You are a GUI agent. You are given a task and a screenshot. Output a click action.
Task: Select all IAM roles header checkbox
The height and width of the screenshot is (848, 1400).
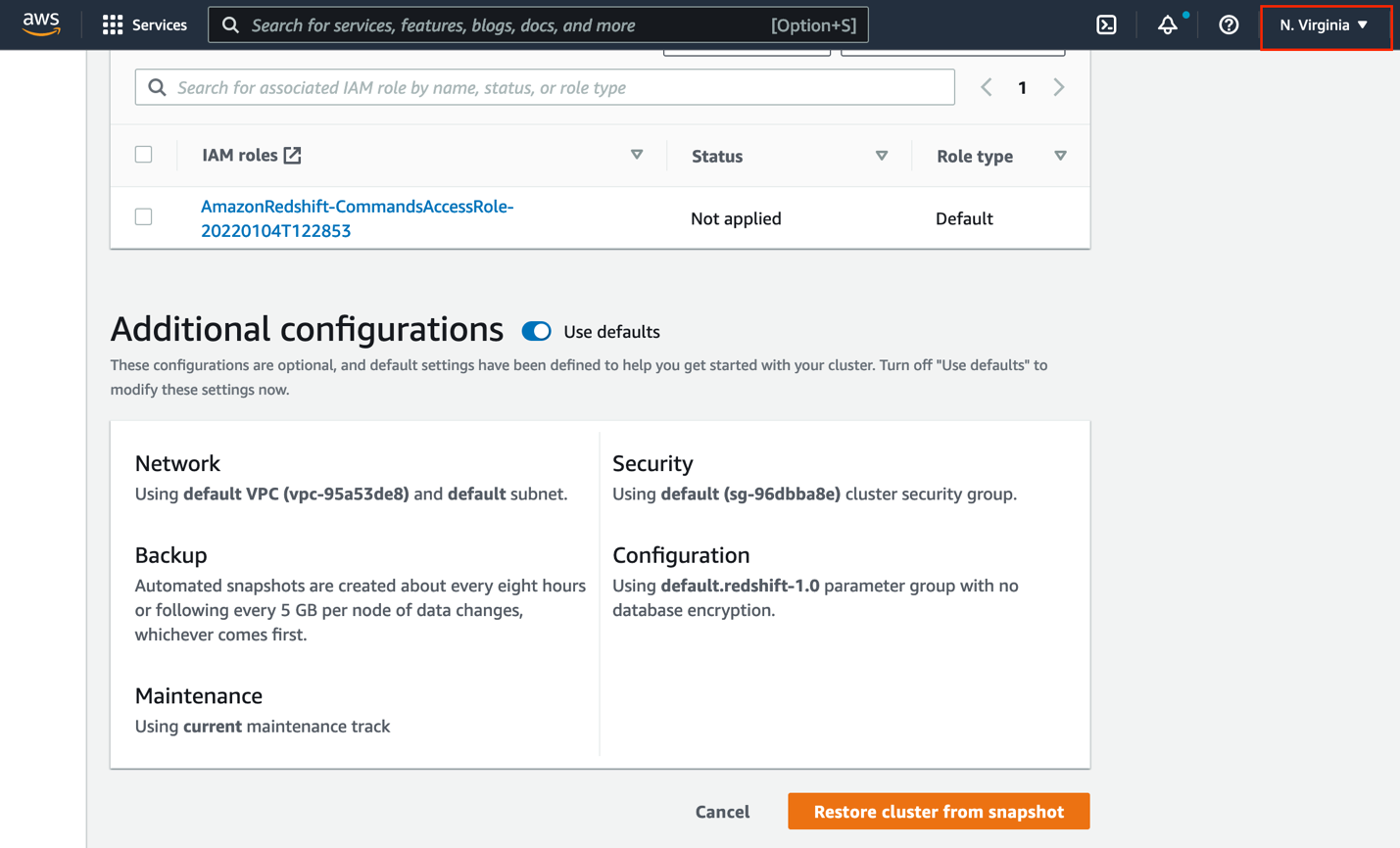(144, 155)
